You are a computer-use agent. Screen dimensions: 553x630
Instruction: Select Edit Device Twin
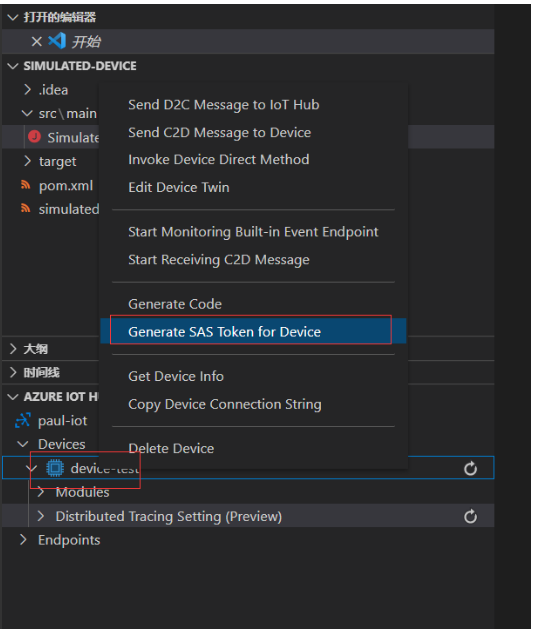(x=179, y=187)
